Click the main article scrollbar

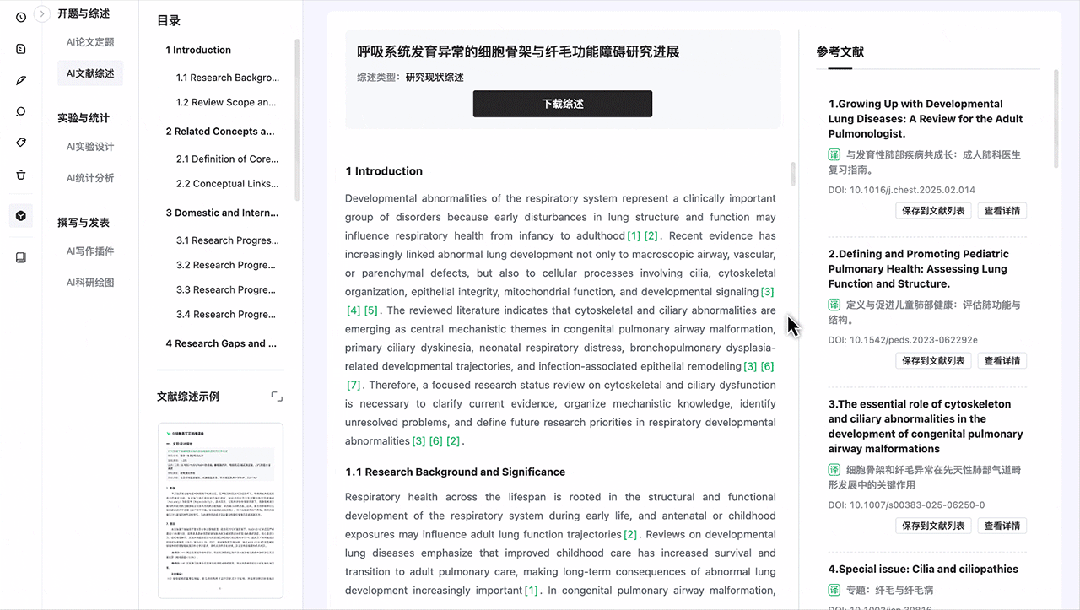[x=793, y=174]
